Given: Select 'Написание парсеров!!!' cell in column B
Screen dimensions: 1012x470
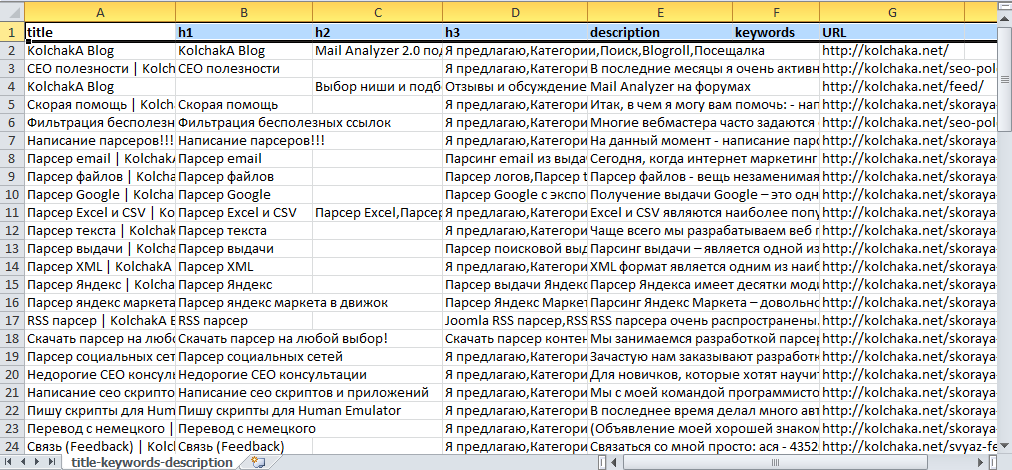Looking at the screenshot, I should (244, 141).
